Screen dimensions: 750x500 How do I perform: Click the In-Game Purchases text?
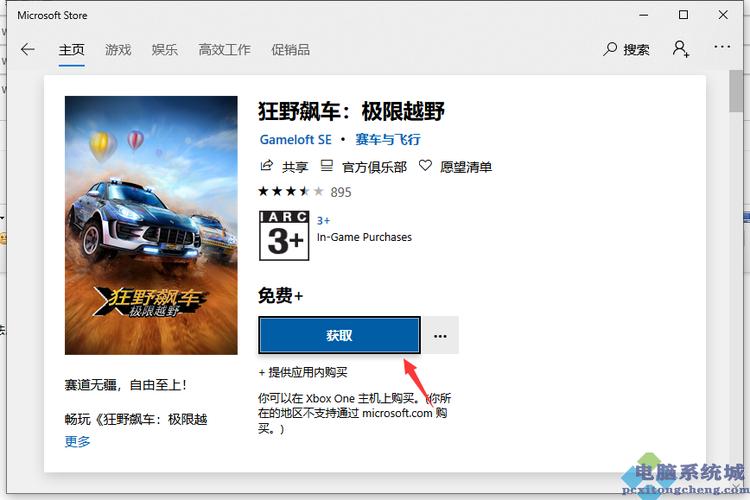tap(364, 237)
